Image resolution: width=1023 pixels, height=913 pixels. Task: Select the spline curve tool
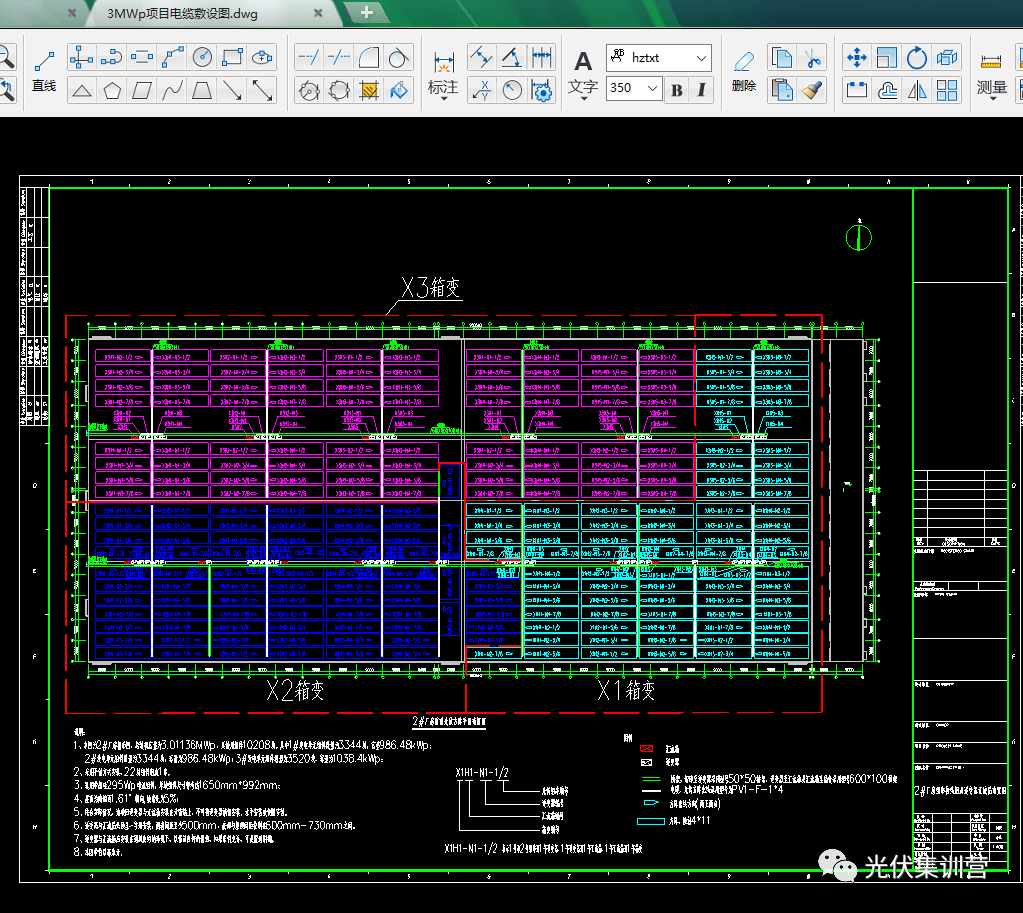[172, 90]
